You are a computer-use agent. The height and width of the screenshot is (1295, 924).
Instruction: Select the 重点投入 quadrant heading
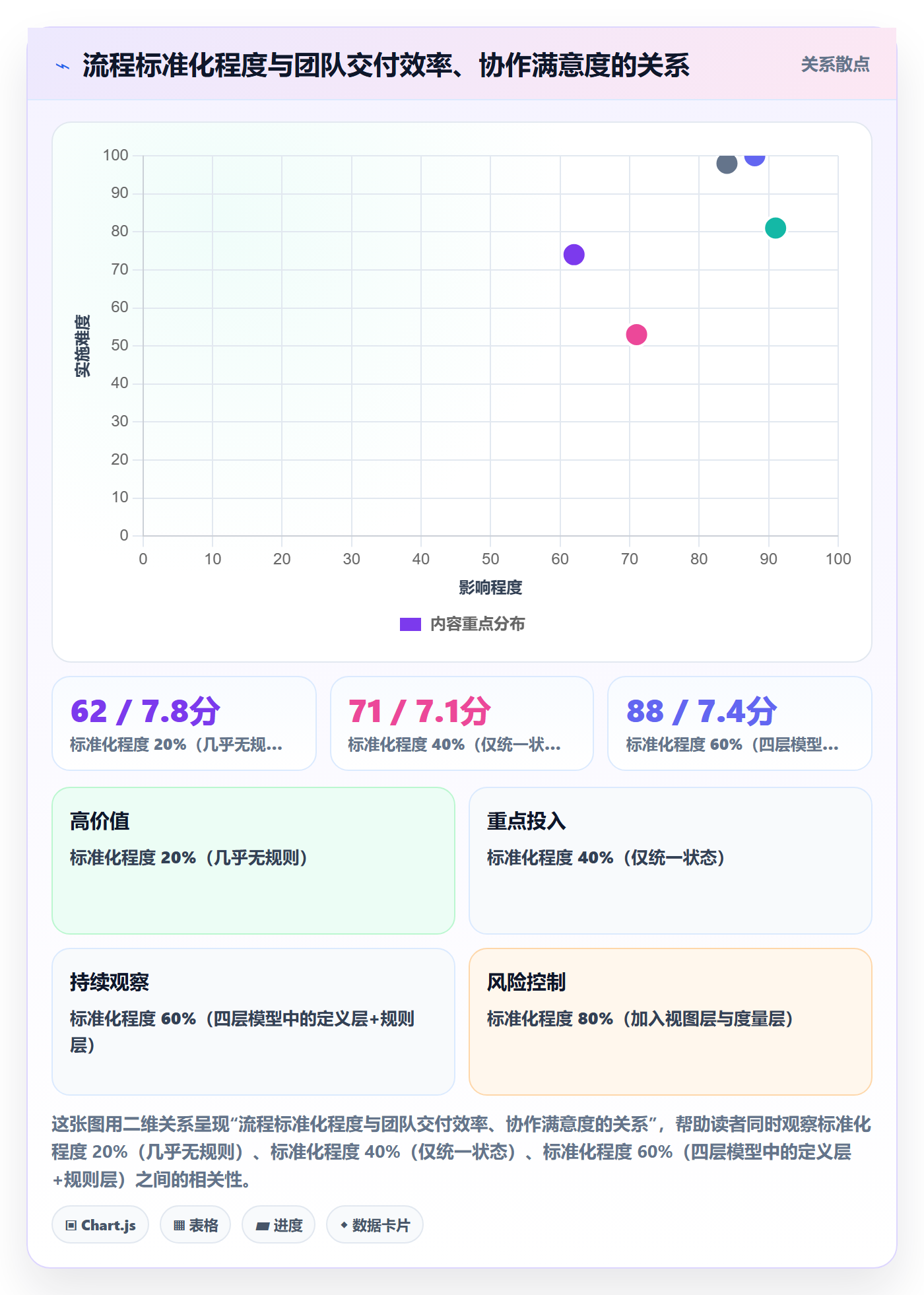[x=527, y=821]
